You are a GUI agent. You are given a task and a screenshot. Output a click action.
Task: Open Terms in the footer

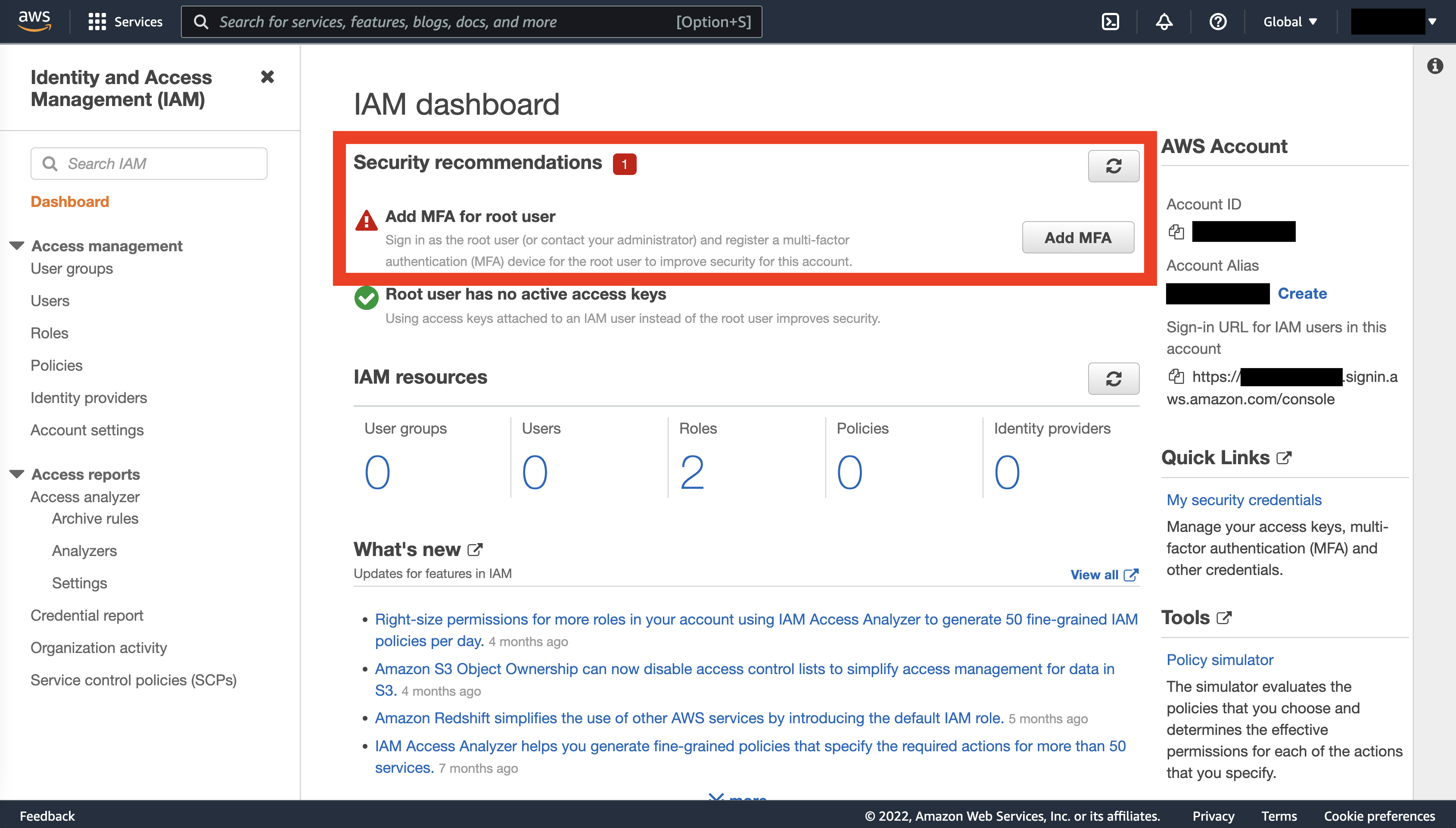(1279, 816)
